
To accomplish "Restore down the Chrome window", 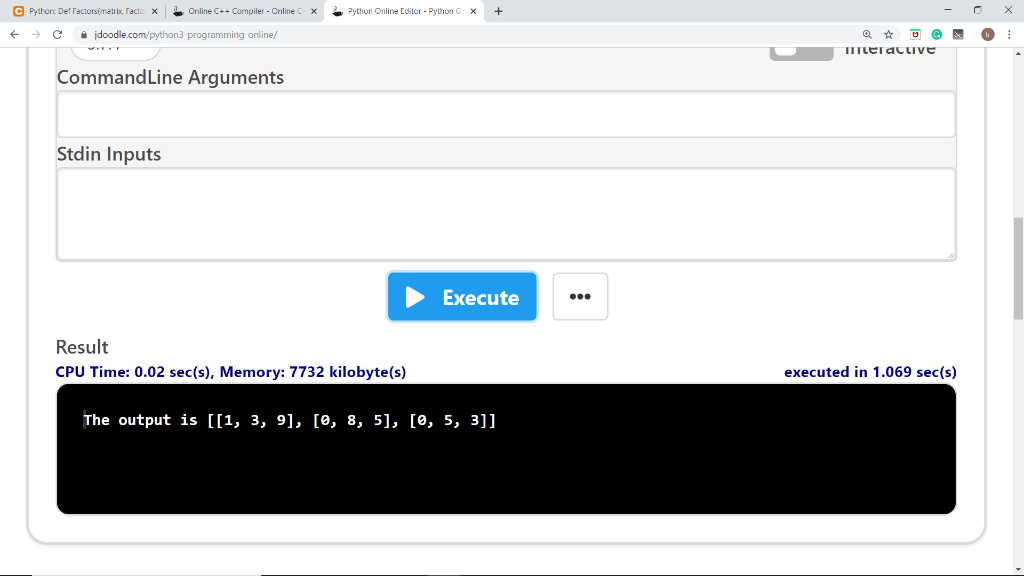I will (x=978, y=10).
